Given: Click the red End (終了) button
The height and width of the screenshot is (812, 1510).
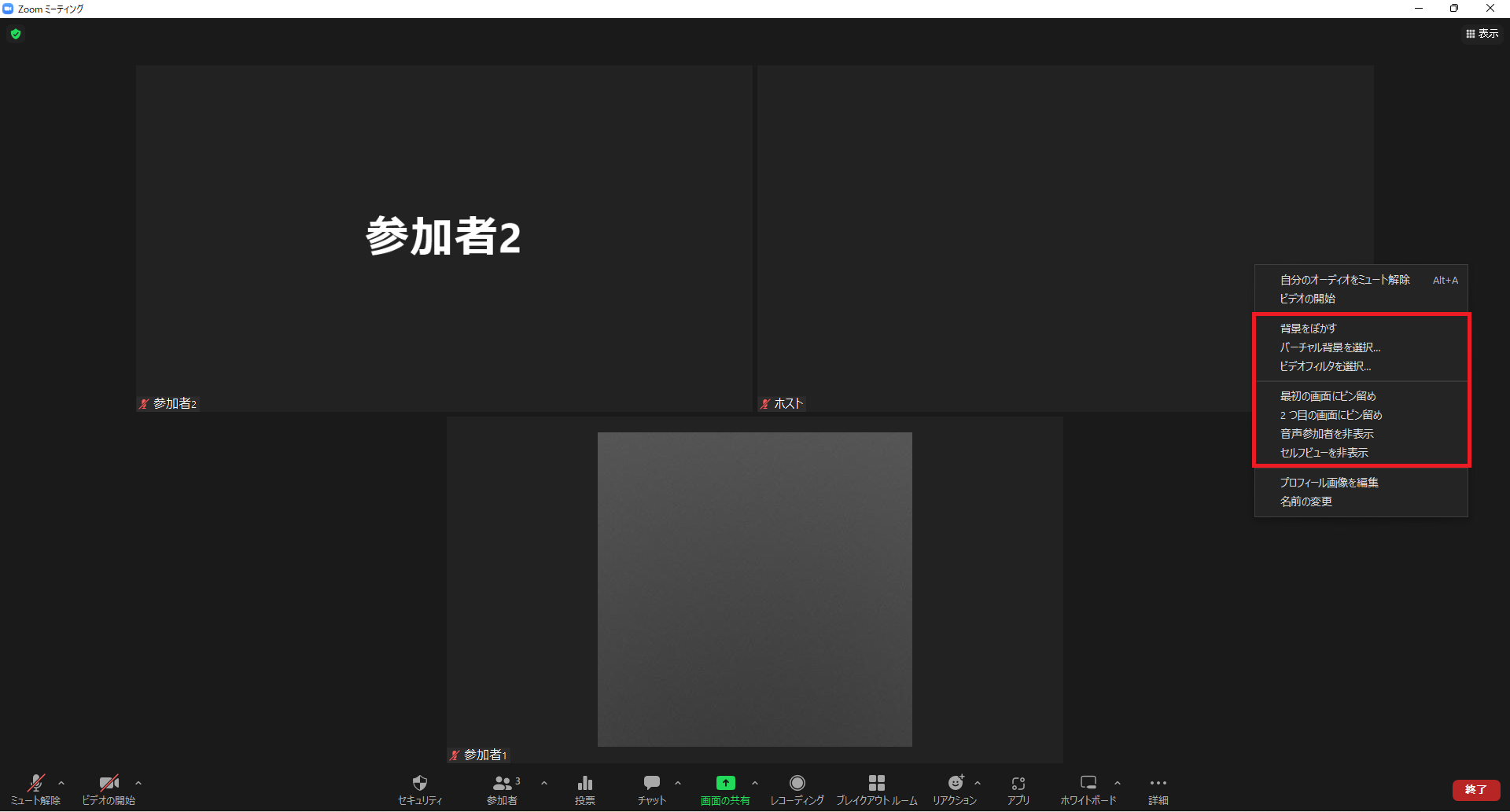Looking at the screenshot, I should coord(1475,789).
